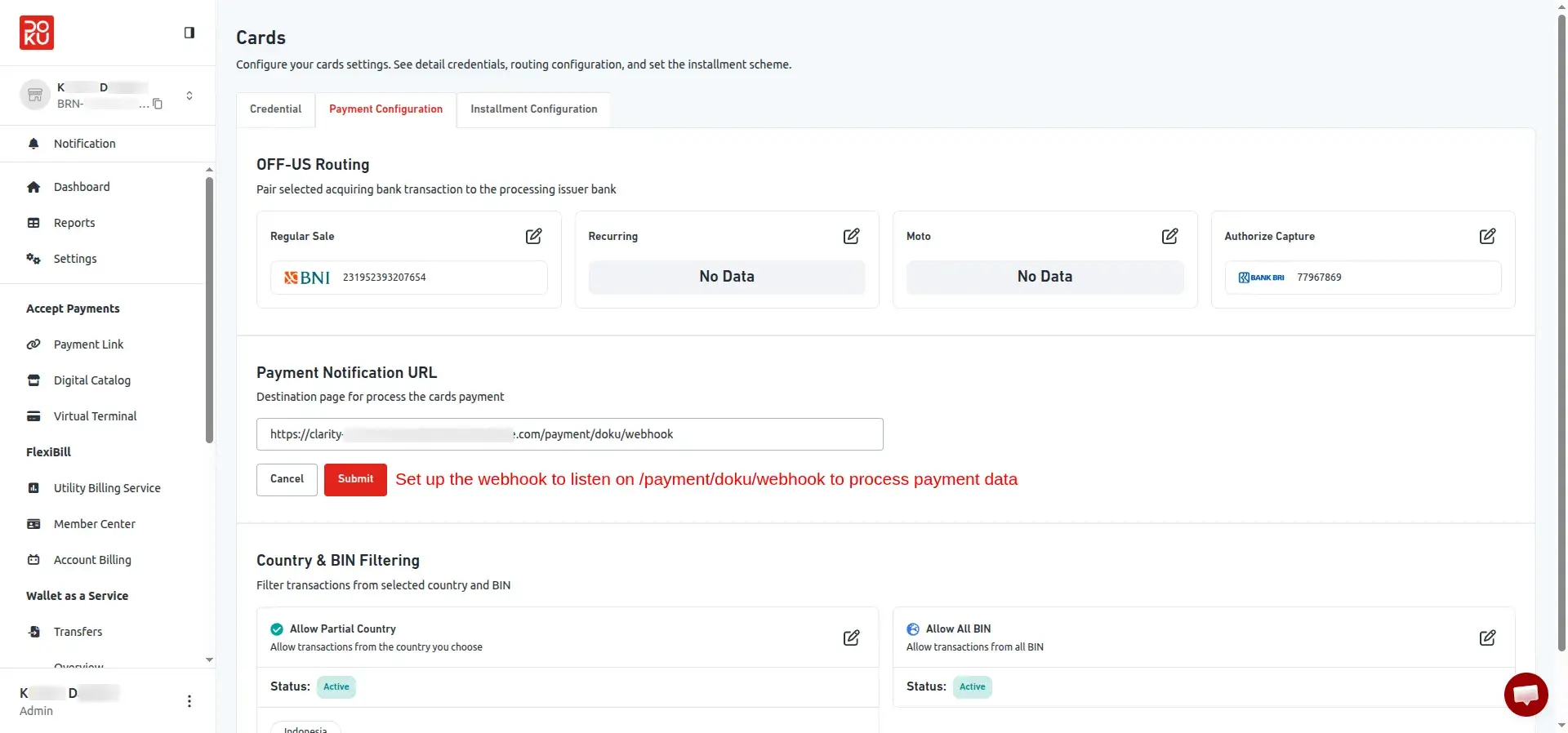Open the Installment Configuration tab
Image resolution: width=1568 pixels, height=733 pixels.
pos(533,109)
